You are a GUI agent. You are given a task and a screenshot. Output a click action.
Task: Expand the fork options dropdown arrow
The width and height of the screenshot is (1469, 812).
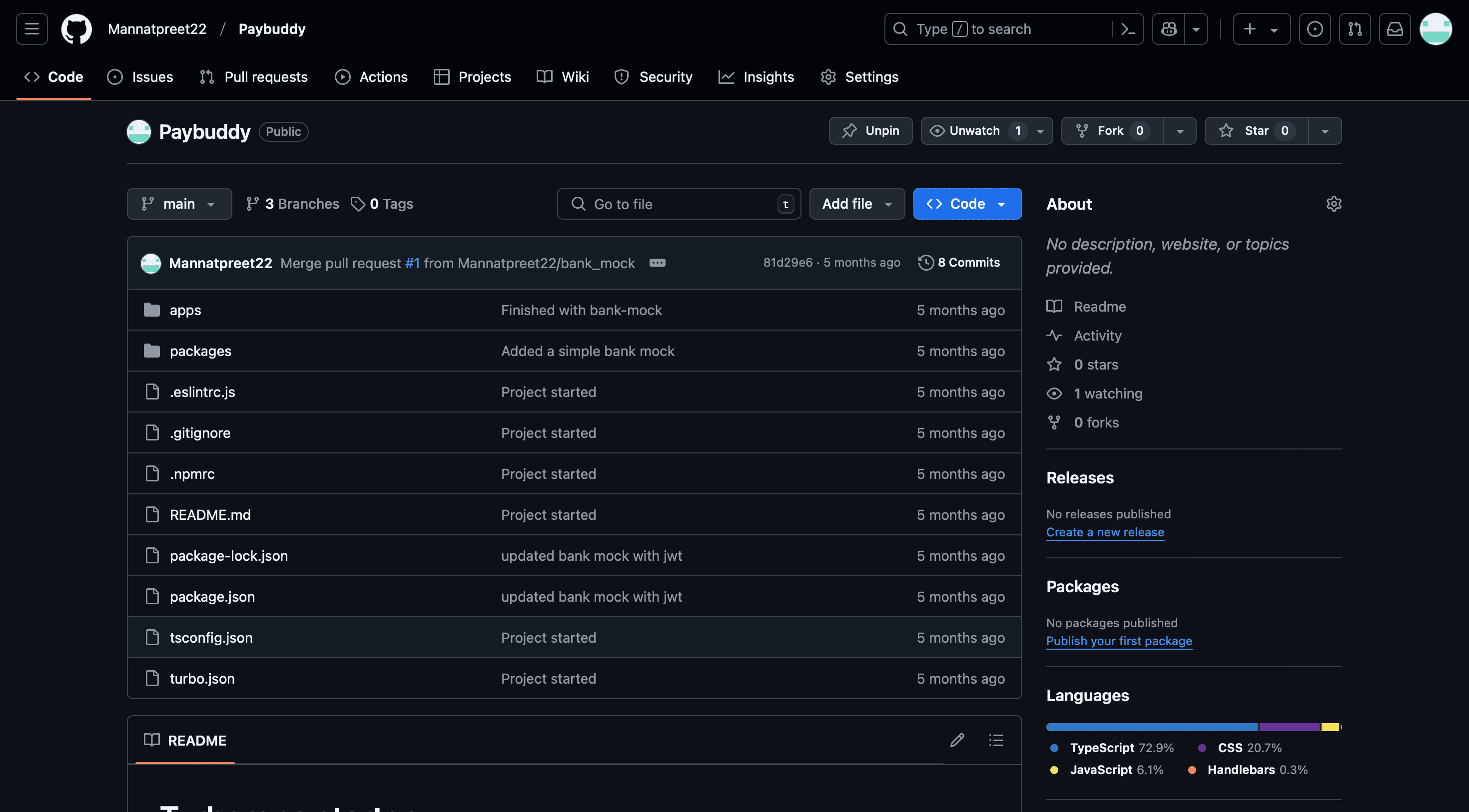pos(1180,131)
